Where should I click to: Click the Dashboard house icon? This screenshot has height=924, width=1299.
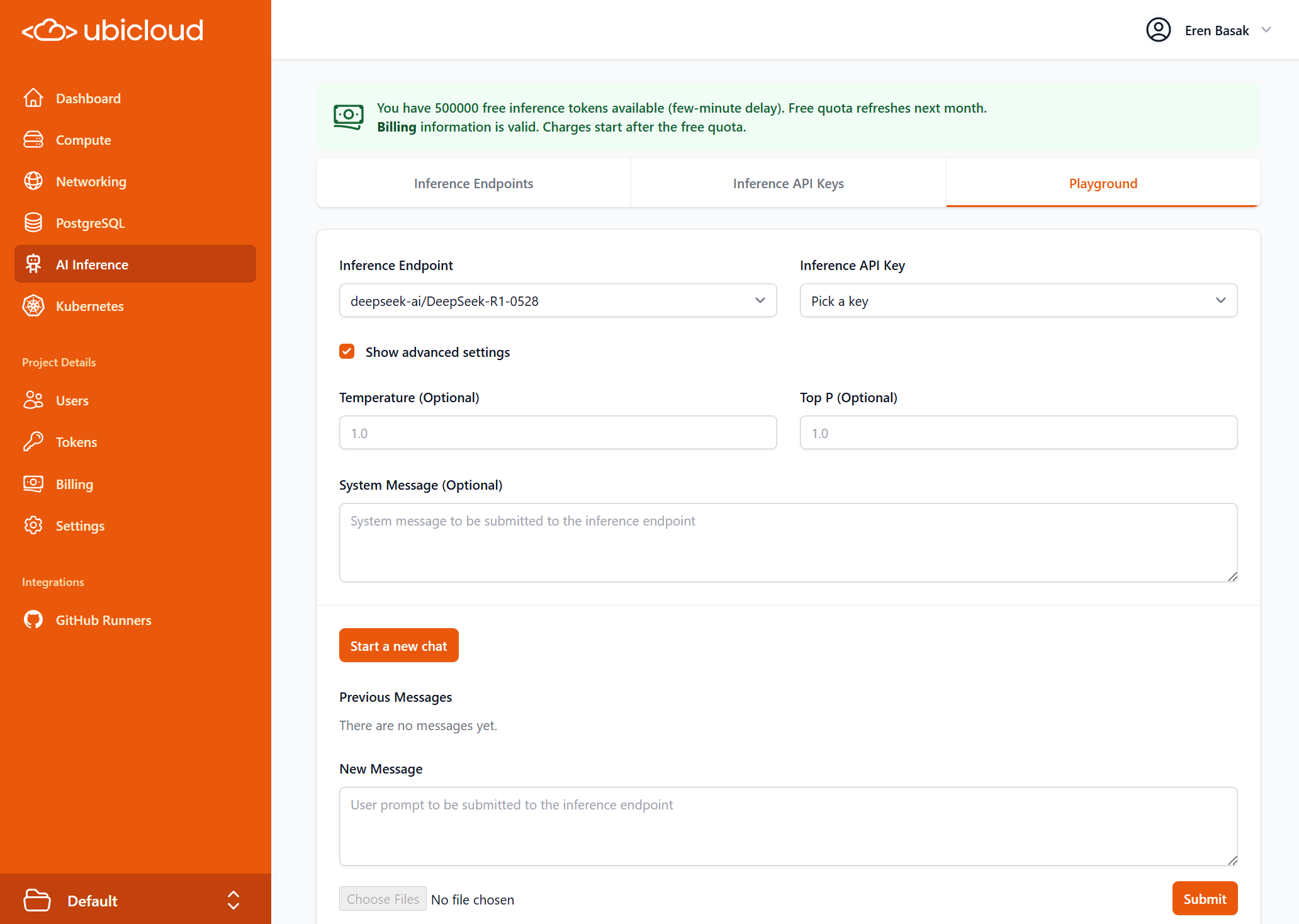(33, 98)
